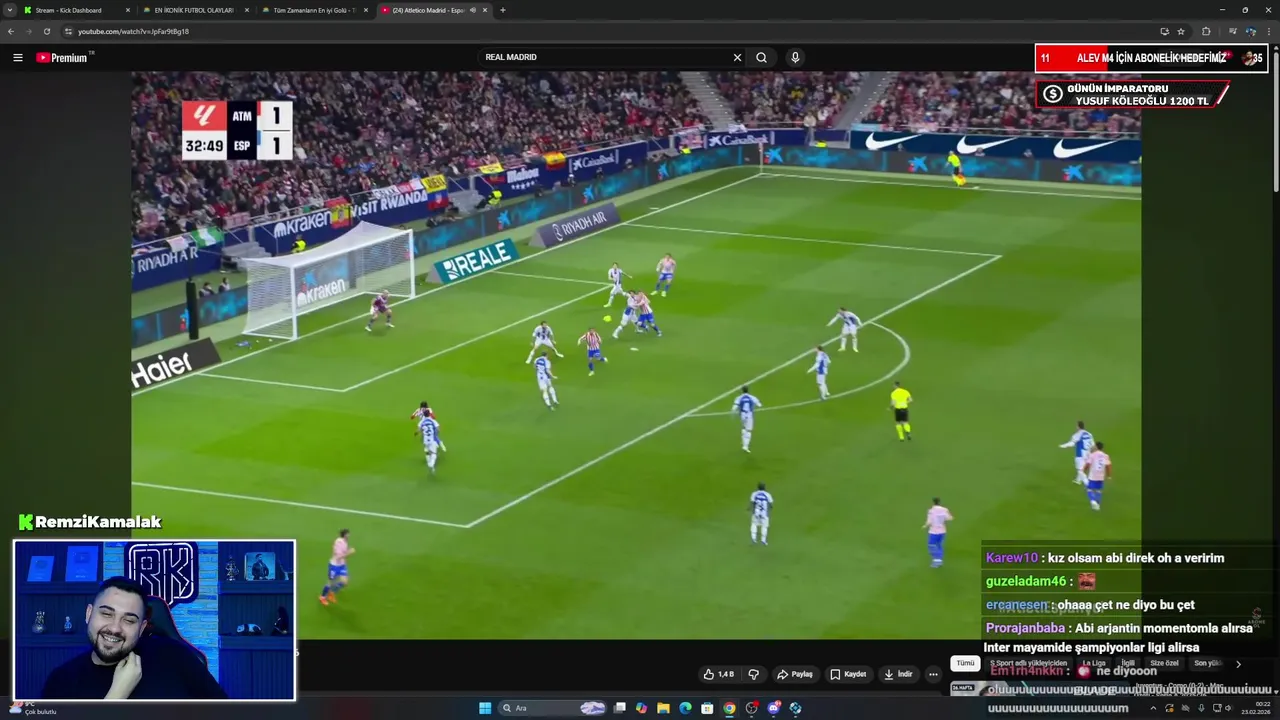Viewport: 1280px width, 720px height.
Task: Click the youtube.com address bar URL
Action: [x=133, y=31]
